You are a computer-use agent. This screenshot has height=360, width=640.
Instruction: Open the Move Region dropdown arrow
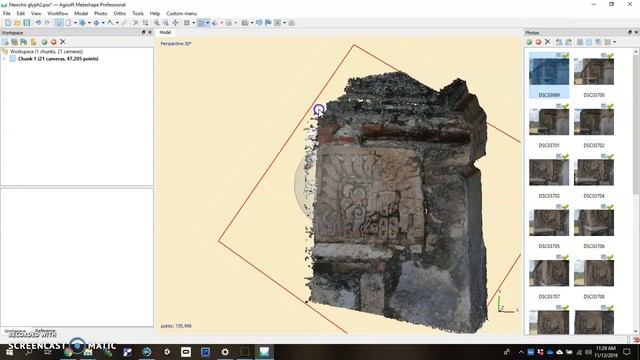89,23
